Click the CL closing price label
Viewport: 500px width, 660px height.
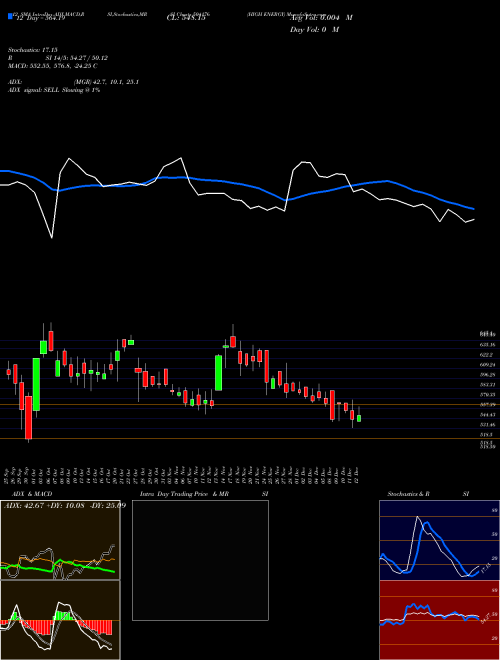tap(186, 18)
